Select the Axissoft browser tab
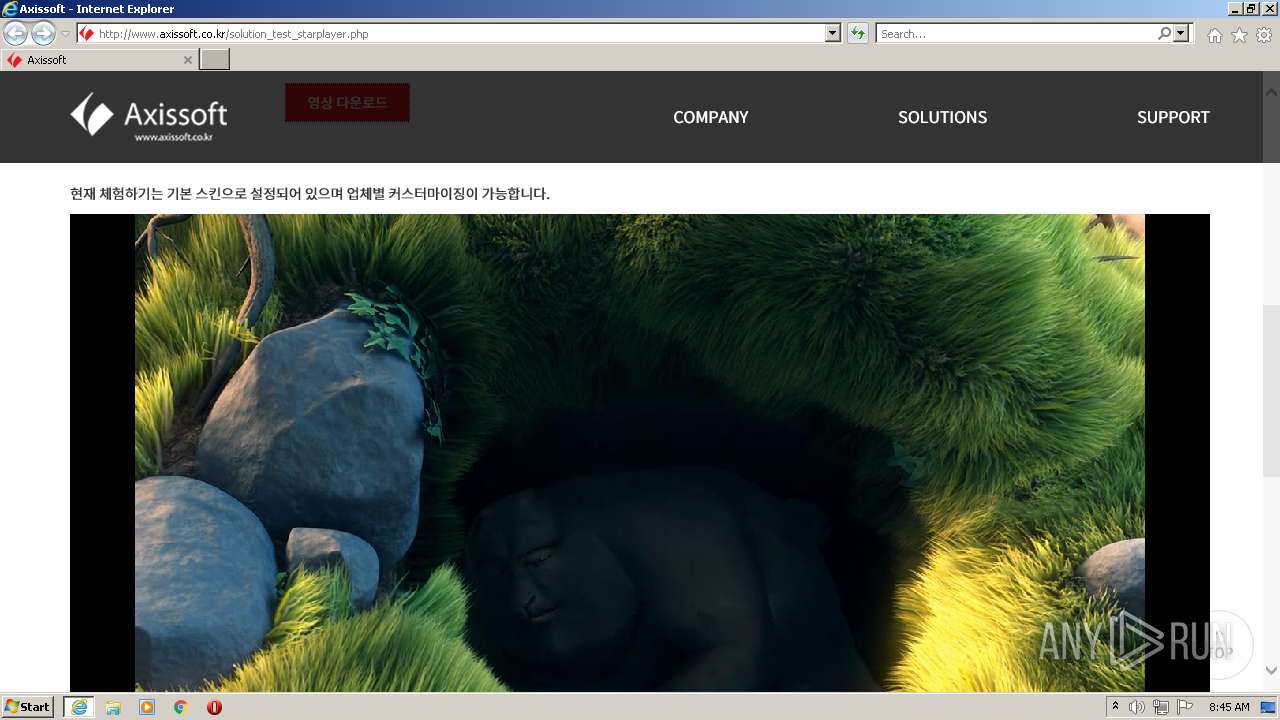The image size is (1280, 720). click(98, 60)
